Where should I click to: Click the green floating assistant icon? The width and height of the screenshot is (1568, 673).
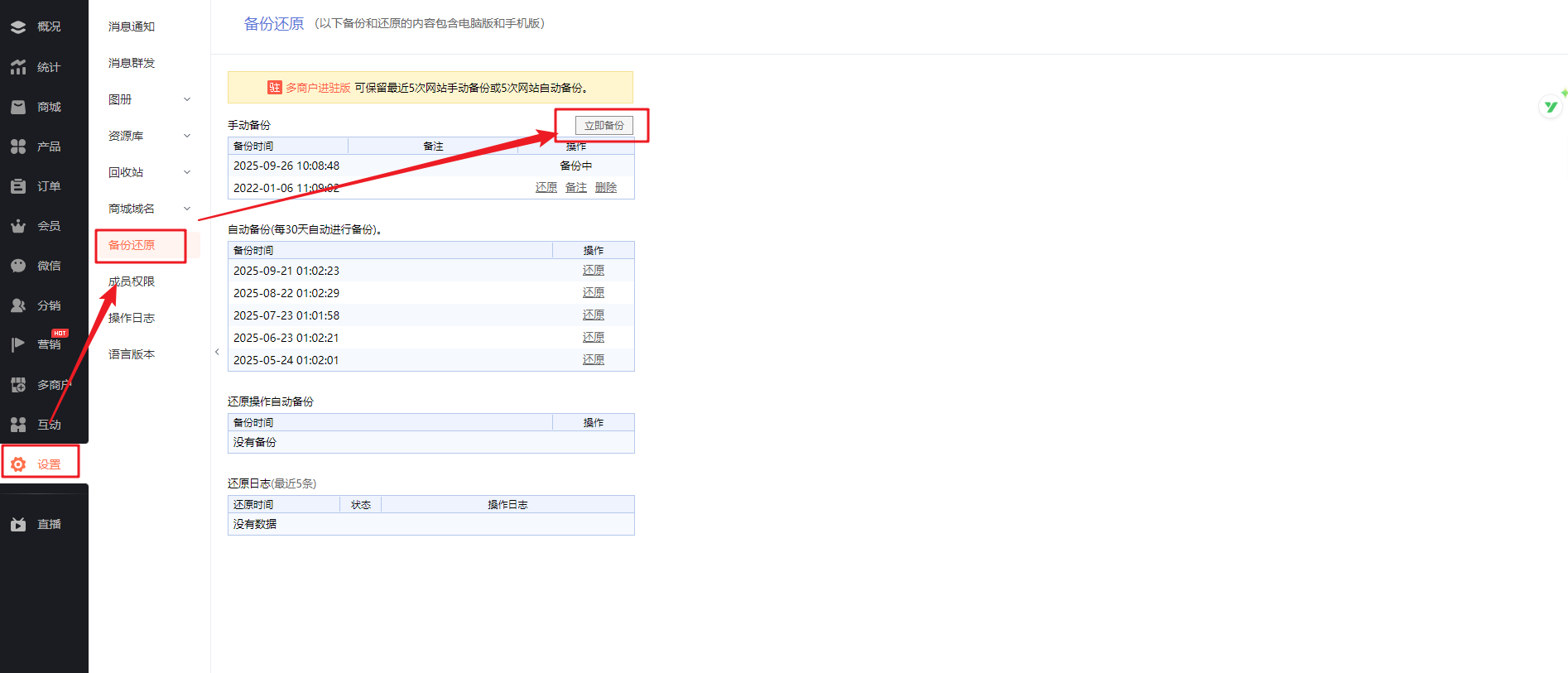(x=1551, y=107)
